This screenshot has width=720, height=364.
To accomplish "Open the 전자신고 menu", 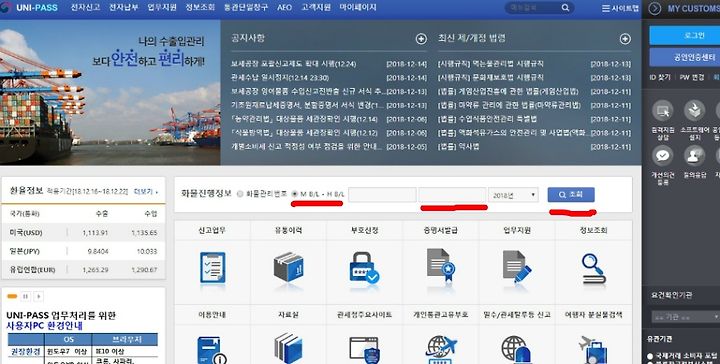I will tap(85, 8).
